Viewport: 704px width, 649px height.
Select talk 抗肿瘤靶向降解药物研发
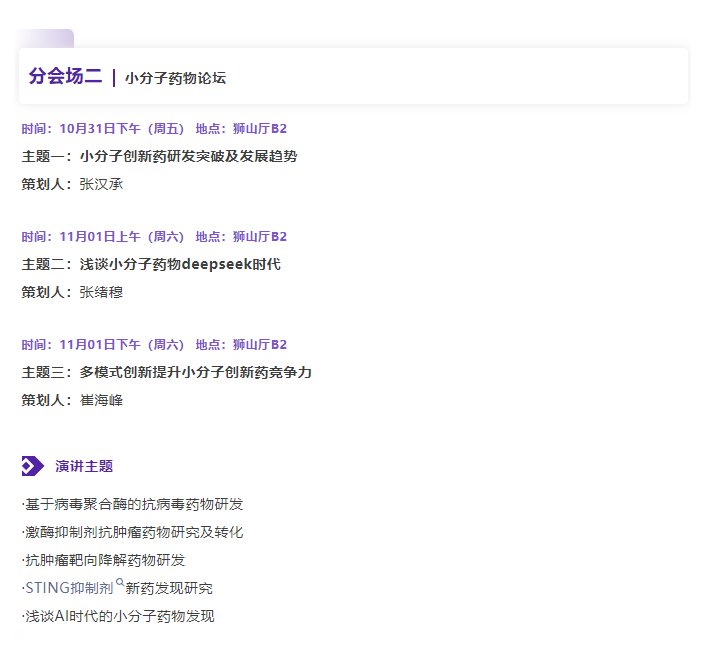pyautogui.click(x=105, y=560)
